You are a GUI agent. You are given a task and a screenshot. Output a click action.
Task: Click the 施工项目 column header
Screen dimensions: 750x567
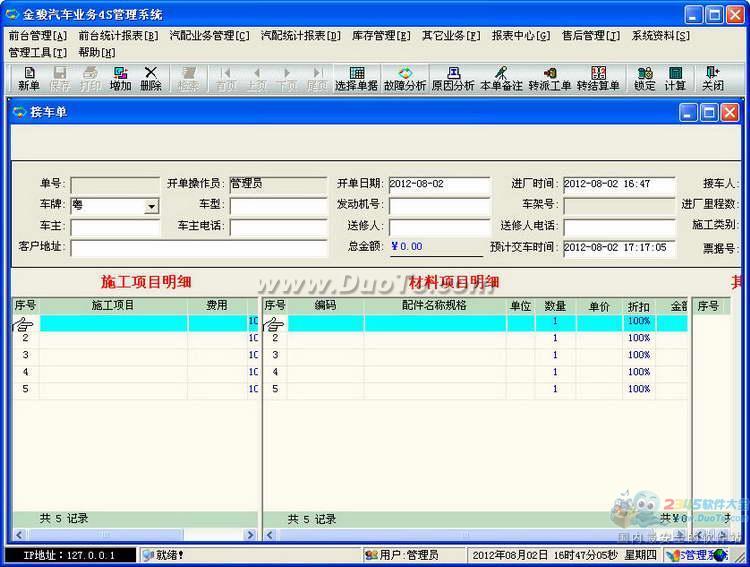113,306
